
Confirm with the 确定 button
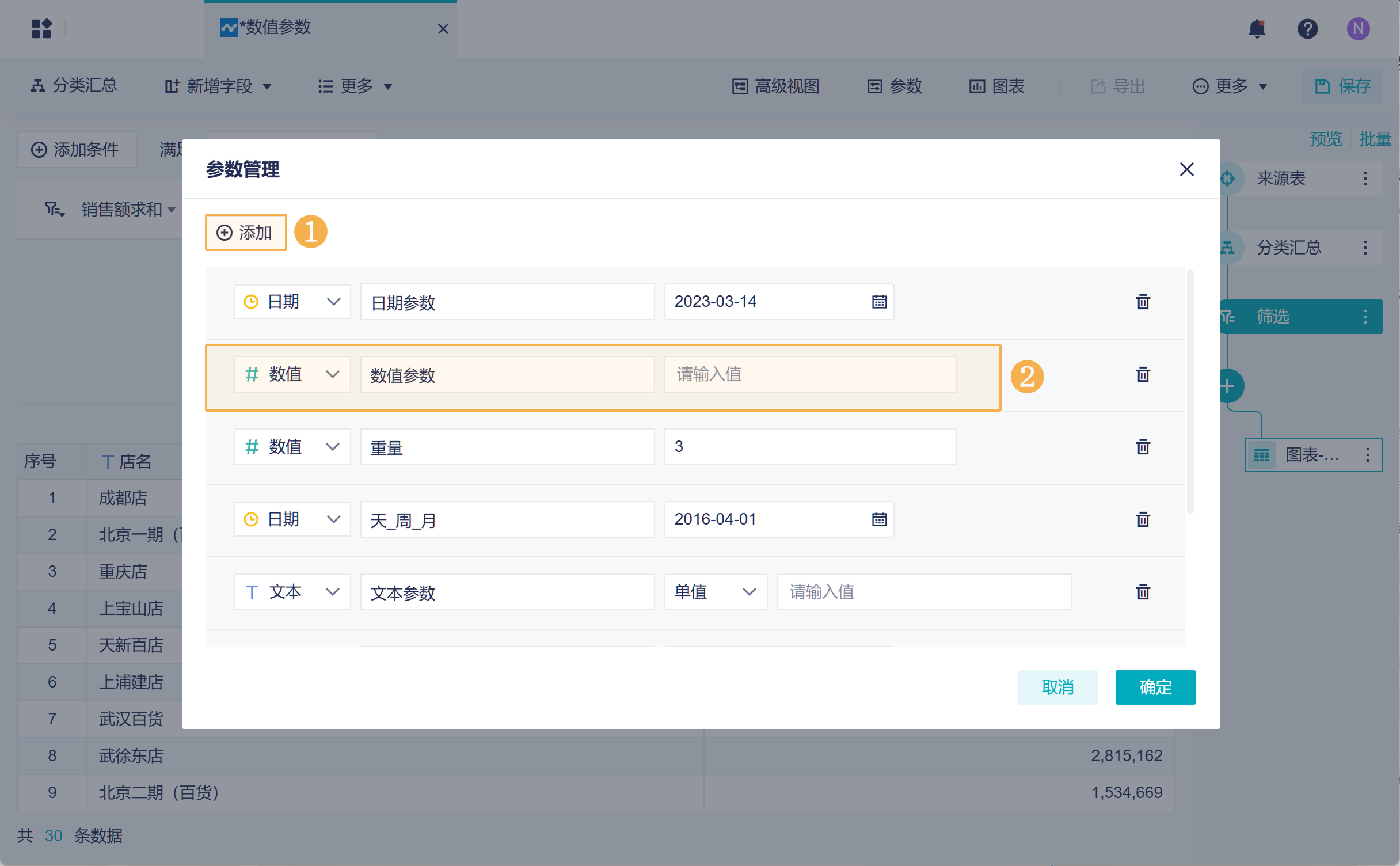coord(1155,687)
